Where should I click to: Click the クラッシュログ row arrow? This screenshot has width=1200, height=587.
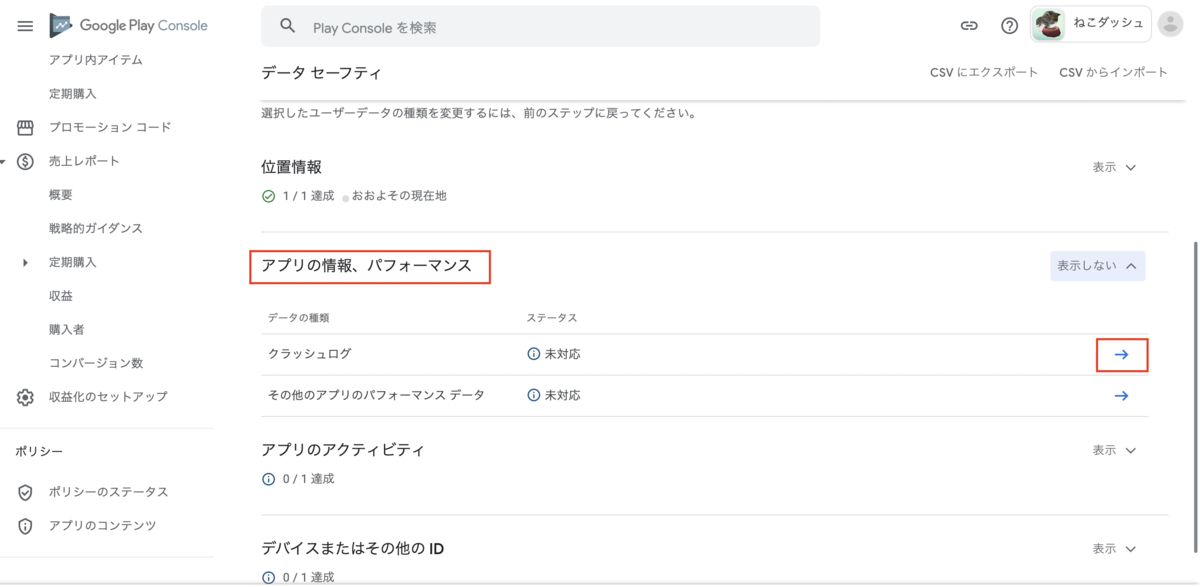coord(1121,355)
